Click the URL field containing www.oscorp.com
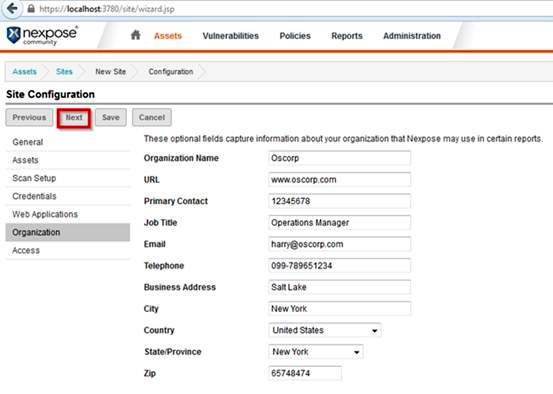The height and width of the screenshot is (394, 553). click(x=339, y=180)
